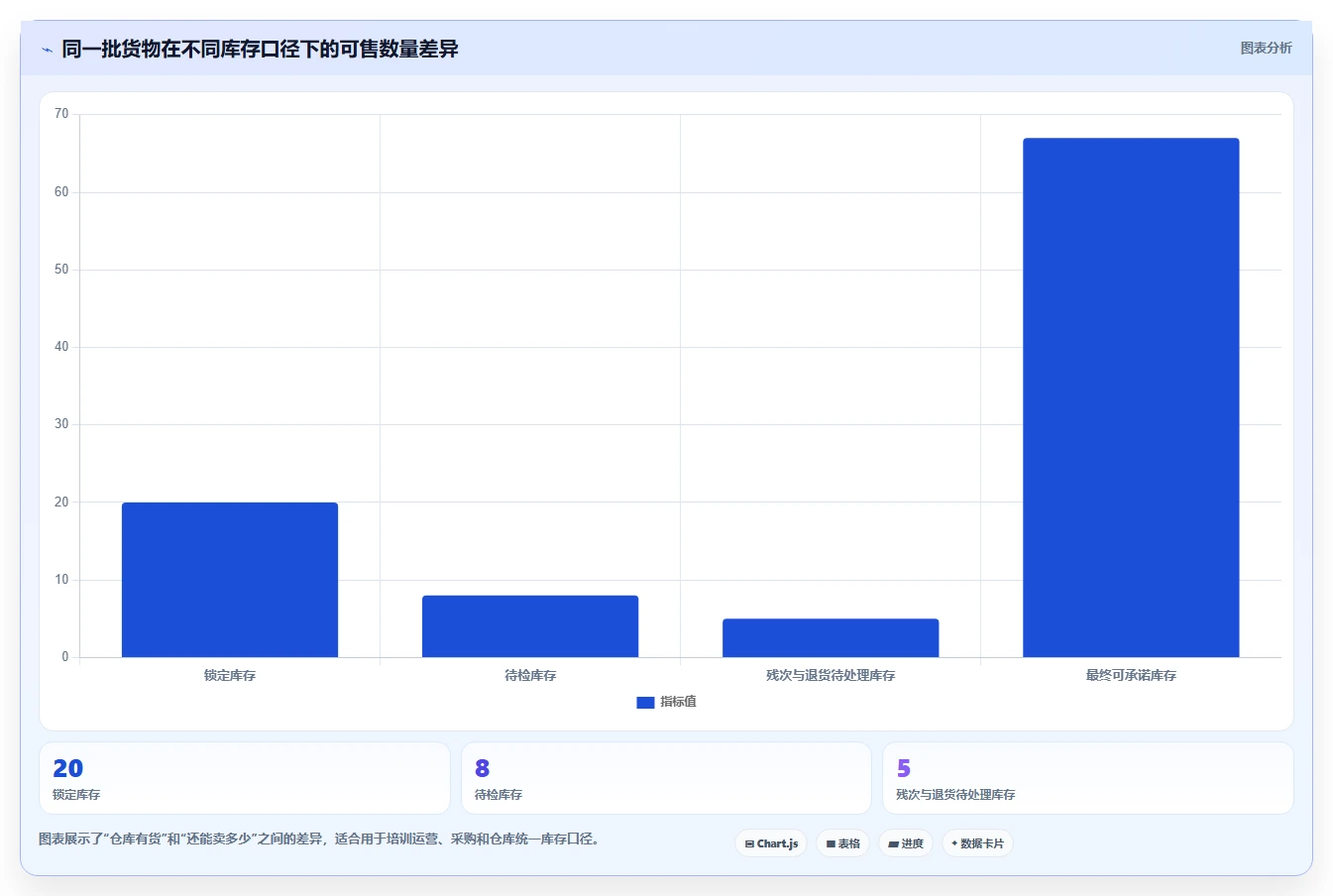Image resolution: width=1333 pixels, height=896 pixels.
Task: Click the y-axis value 40
Action: 61,347
